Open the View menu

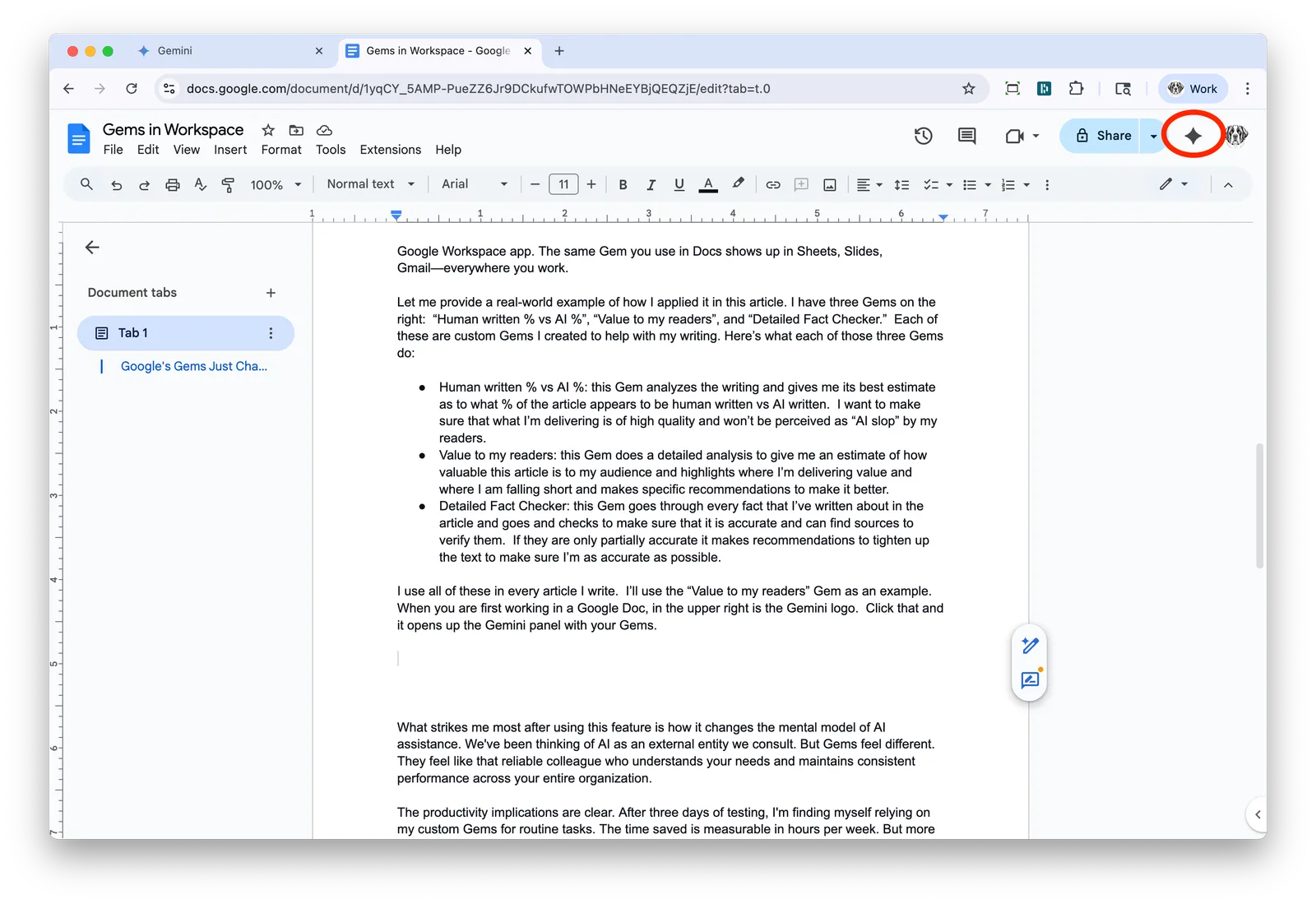[186, 150]
